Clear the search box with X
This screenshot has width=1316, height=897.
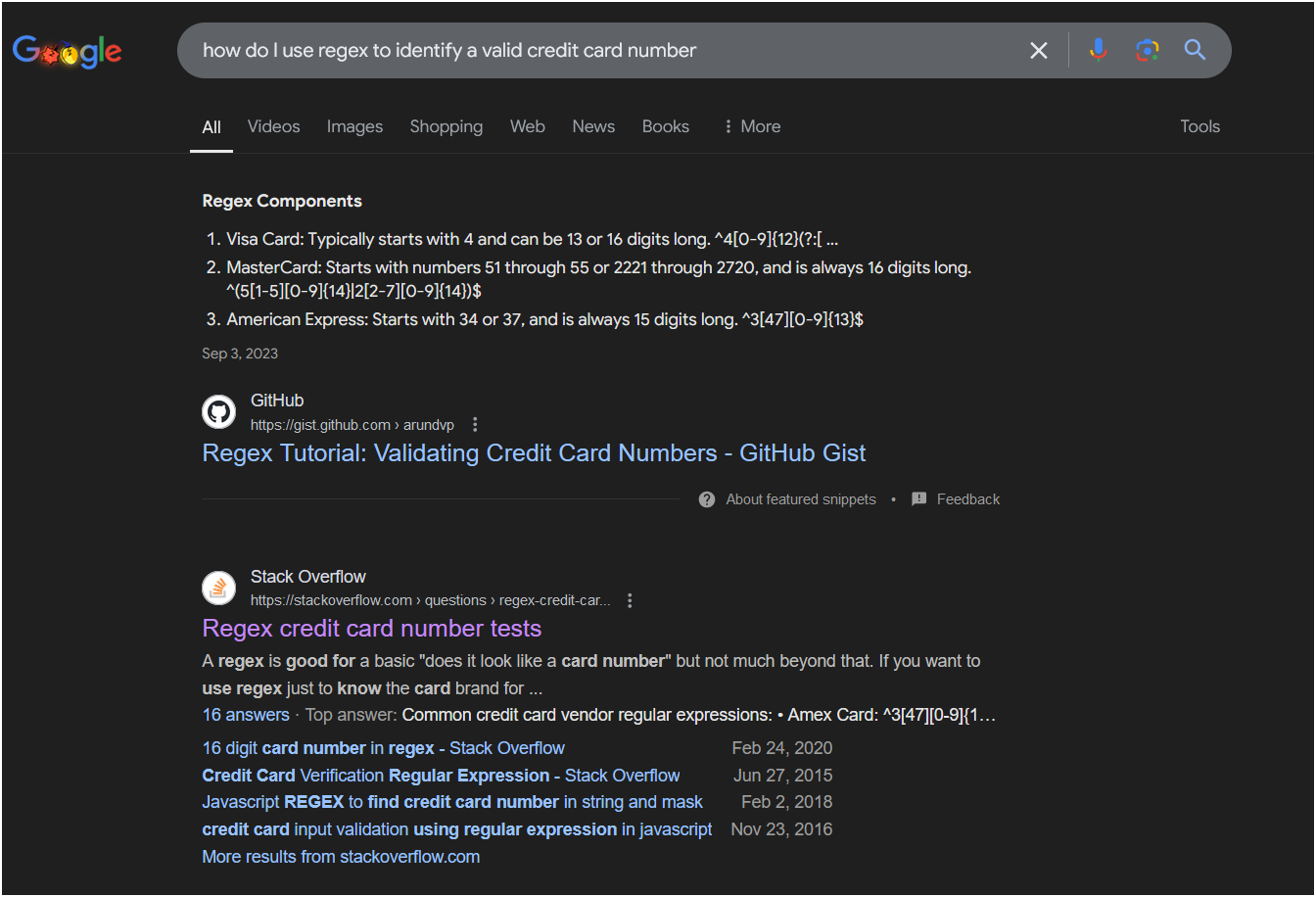[1039, 50]
